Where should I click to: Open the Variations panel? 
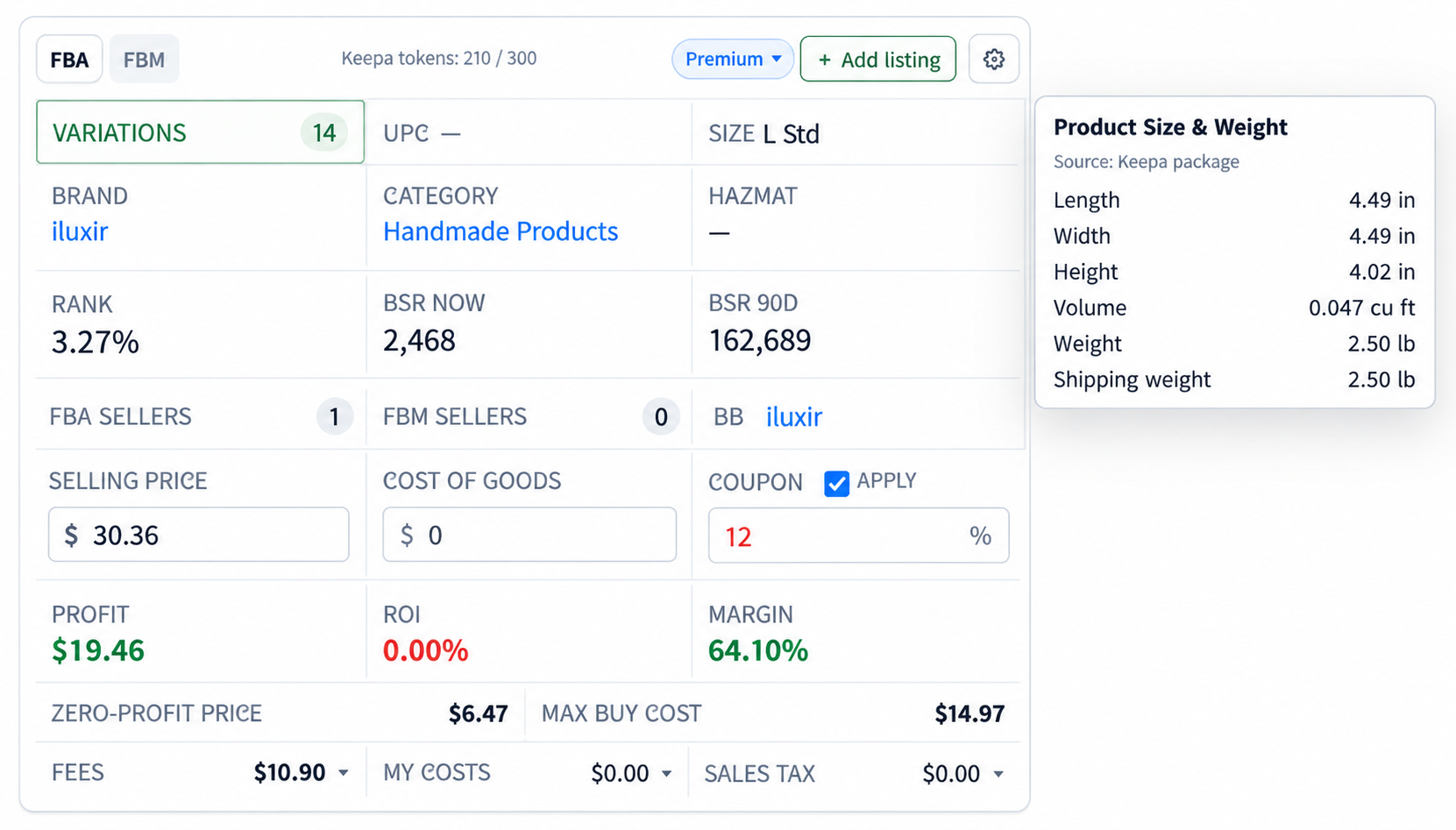tap(200, 132)
